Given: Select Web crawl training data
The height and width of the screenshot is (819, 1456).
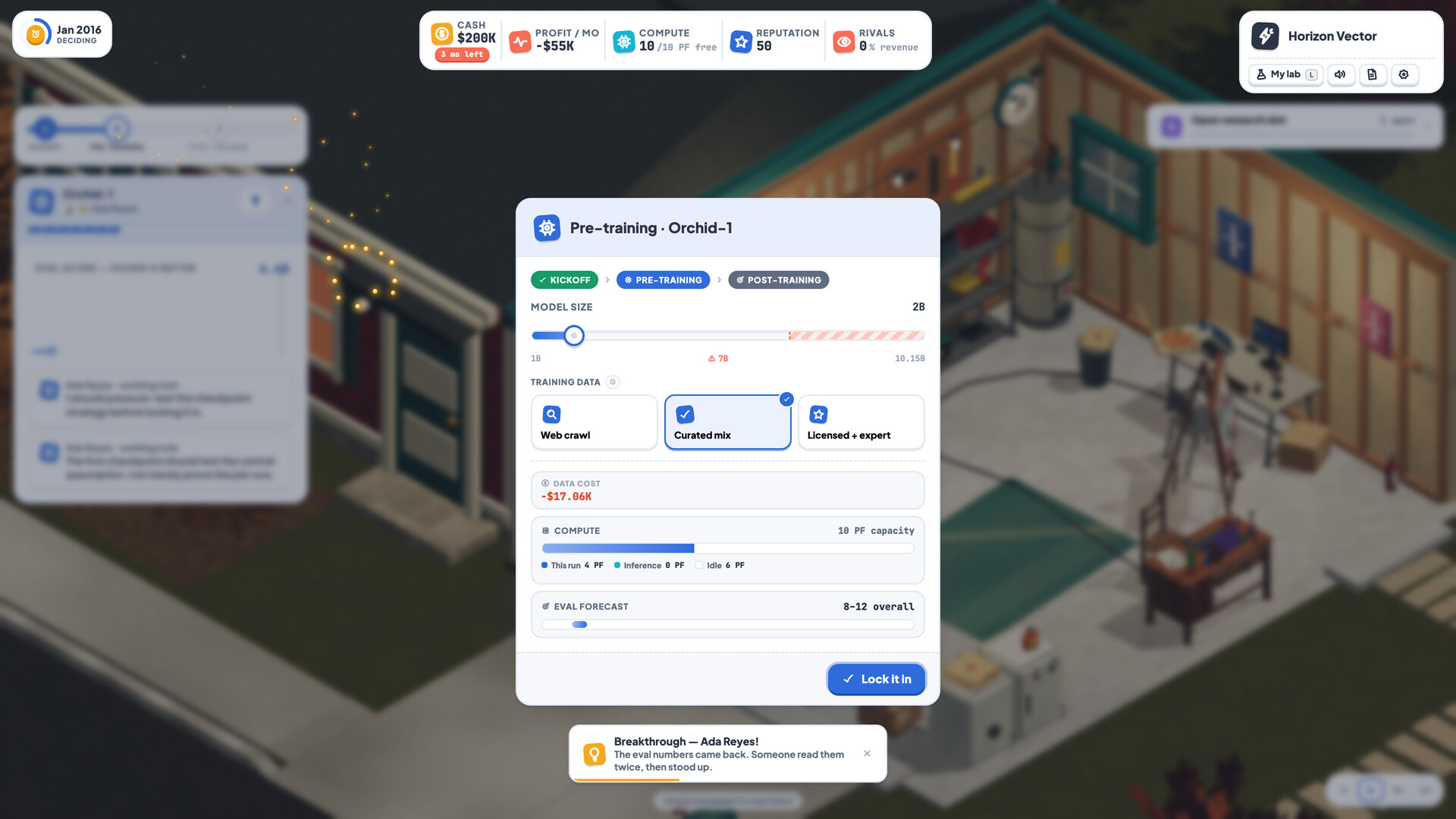Looking at the screenshot, I should (594, 422).
